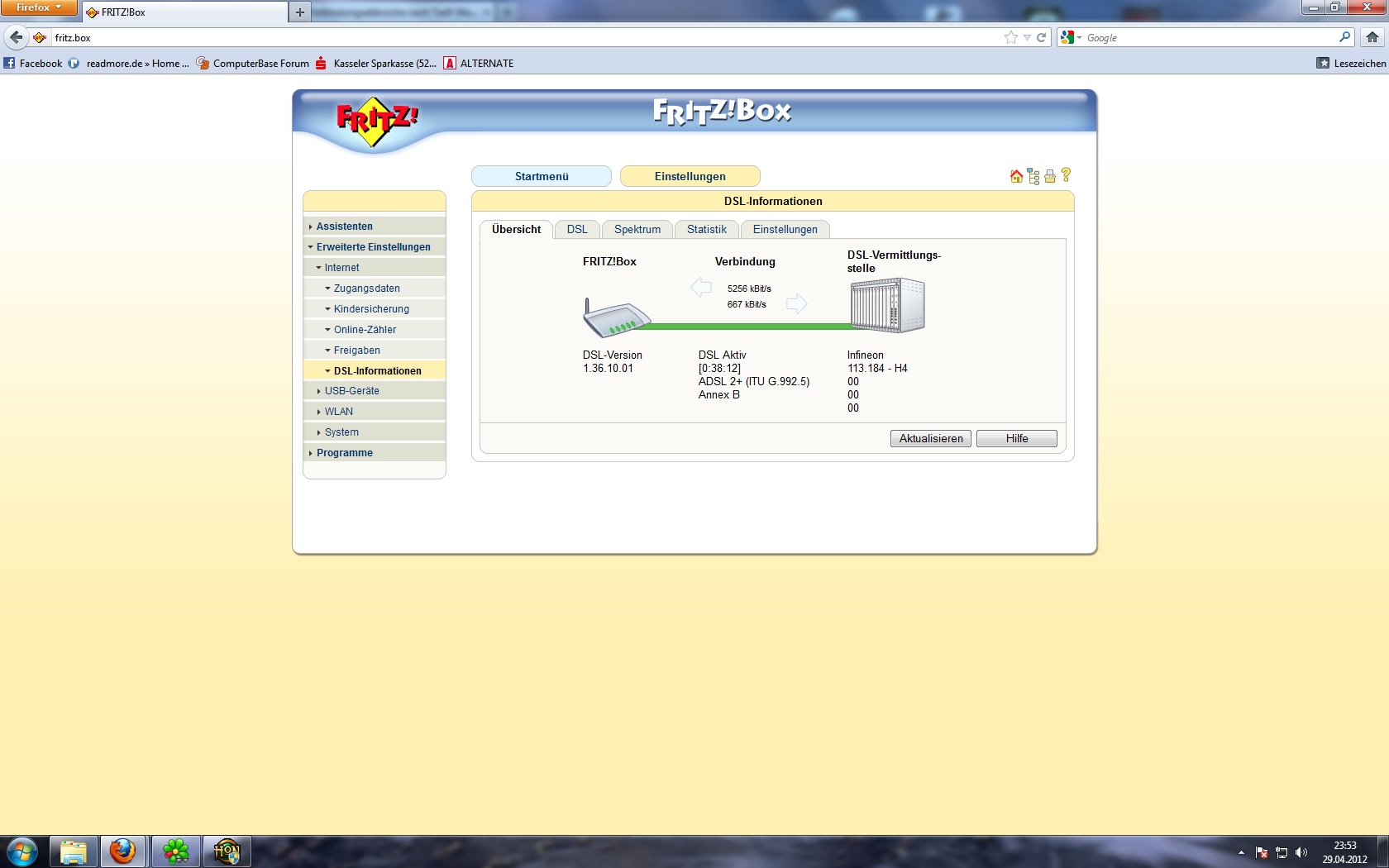Click the Firefox back arrow button

[17, 37]
